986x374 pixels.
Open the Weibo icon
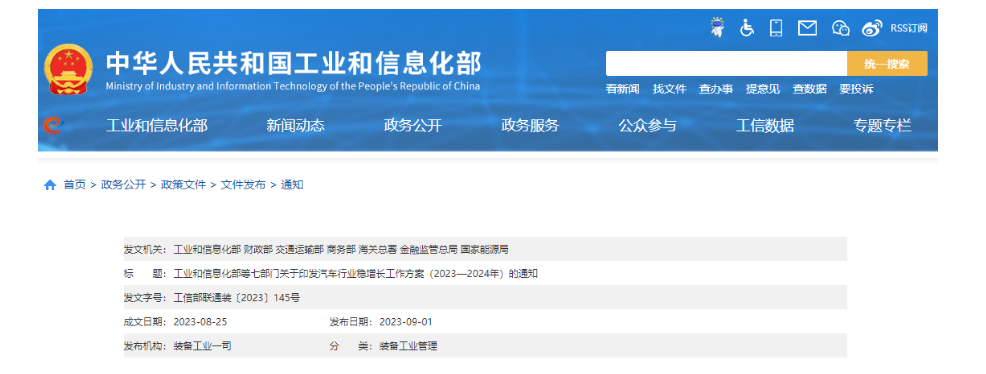(872, 28)
